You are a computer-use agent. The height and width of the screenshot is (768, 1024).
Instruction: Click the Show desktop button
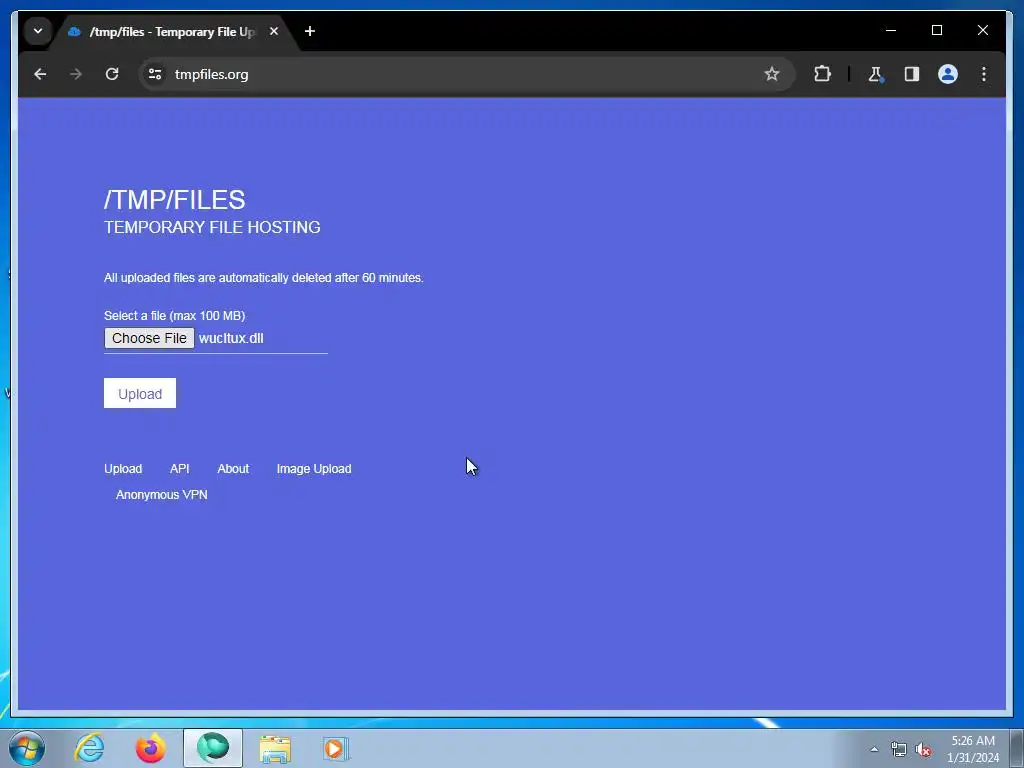(x=1017, y=749)
